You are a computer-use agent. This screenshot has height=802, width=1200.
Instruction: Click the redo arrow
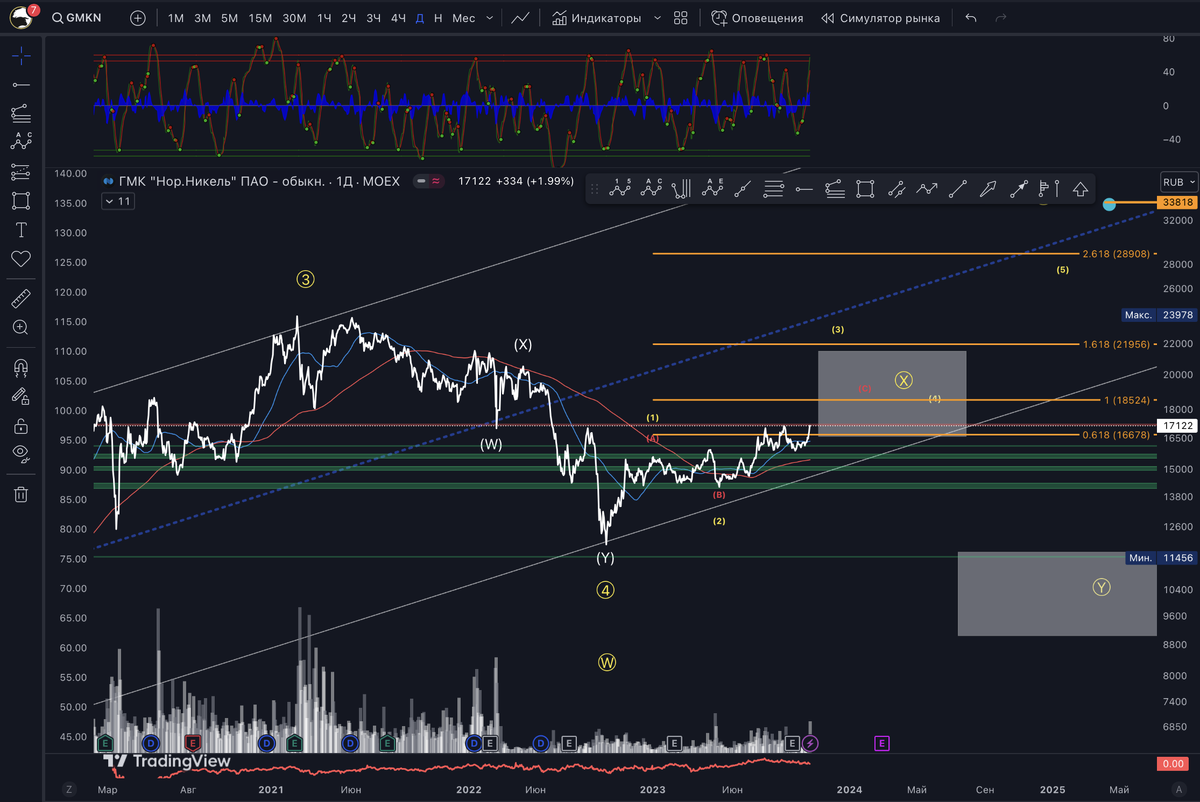tap(1000, 18)
